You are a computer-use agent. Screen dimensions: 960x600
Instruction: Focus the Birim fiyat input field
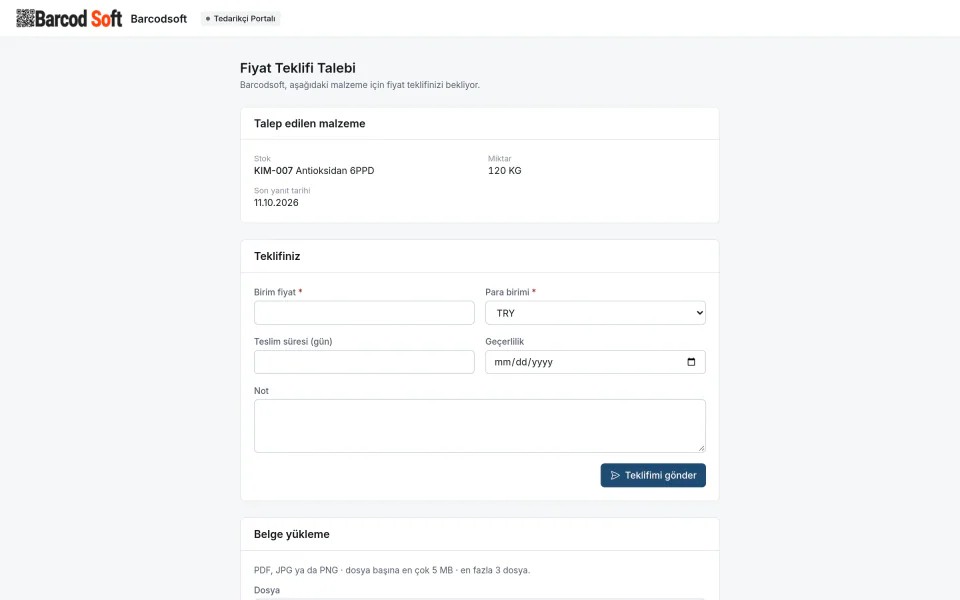[x=364, y=313]
